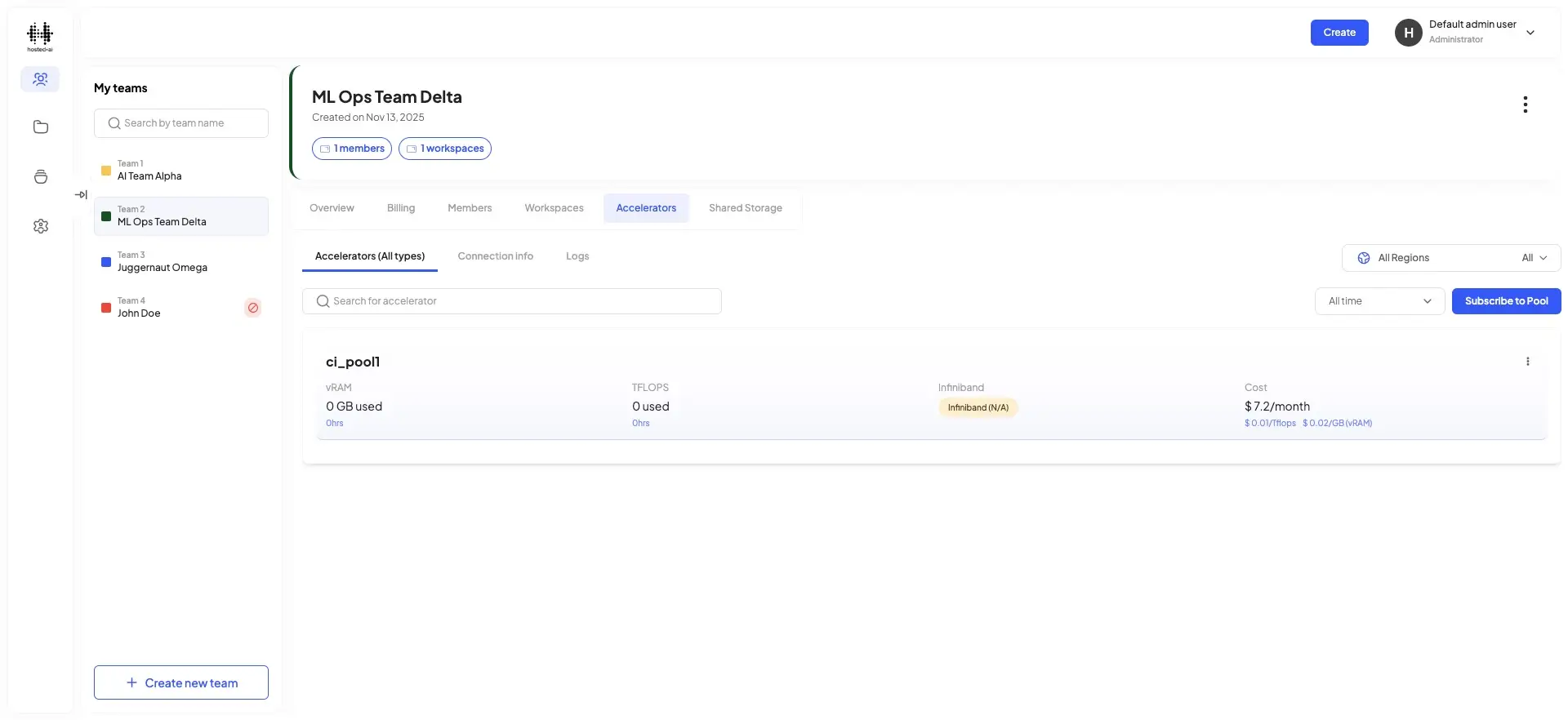Click Create new team button

click(181, 682)
